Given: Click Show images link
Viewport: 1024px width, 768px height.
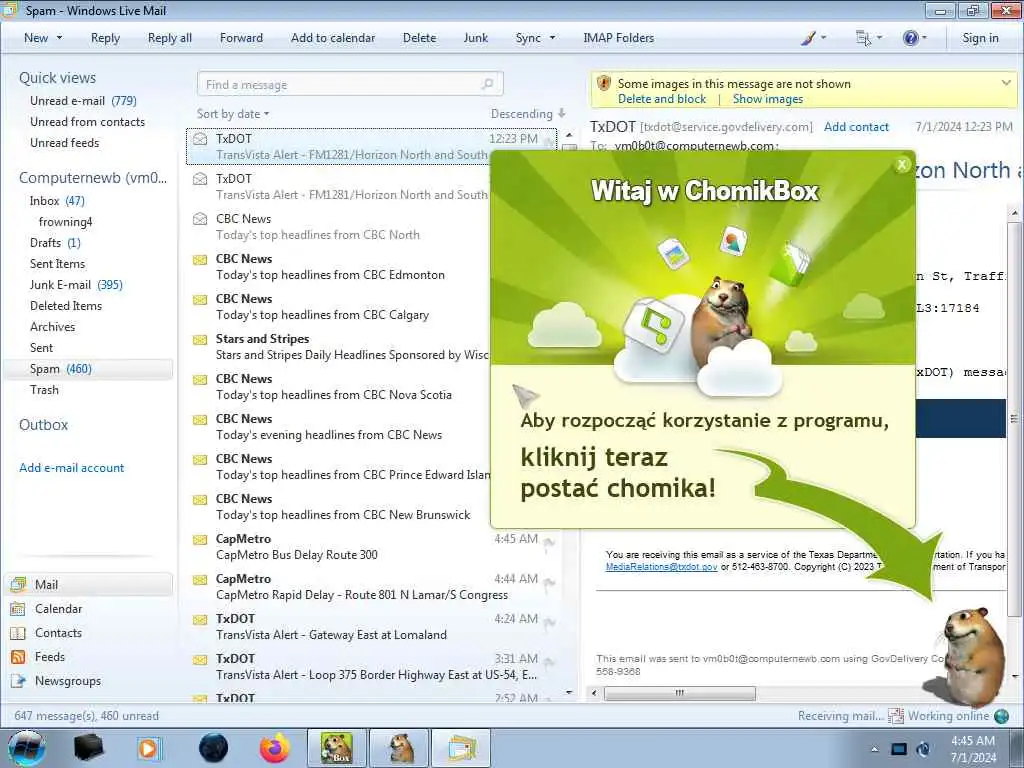Looking at the screenshot, I should click(767, 99).
